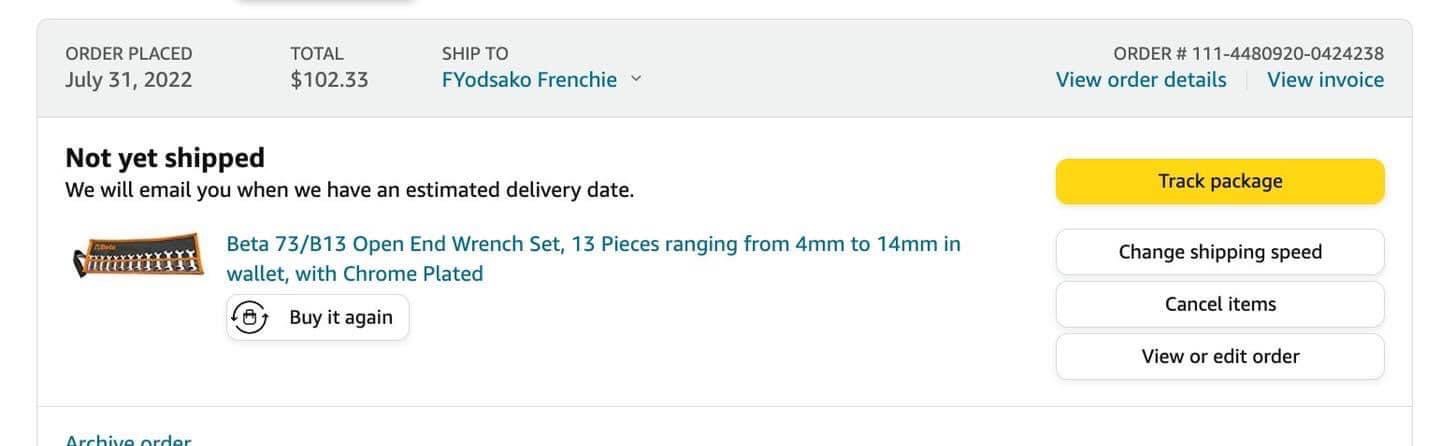Click the yellow Track package button
This screenshot has width=1440, height=446.
1220,181
